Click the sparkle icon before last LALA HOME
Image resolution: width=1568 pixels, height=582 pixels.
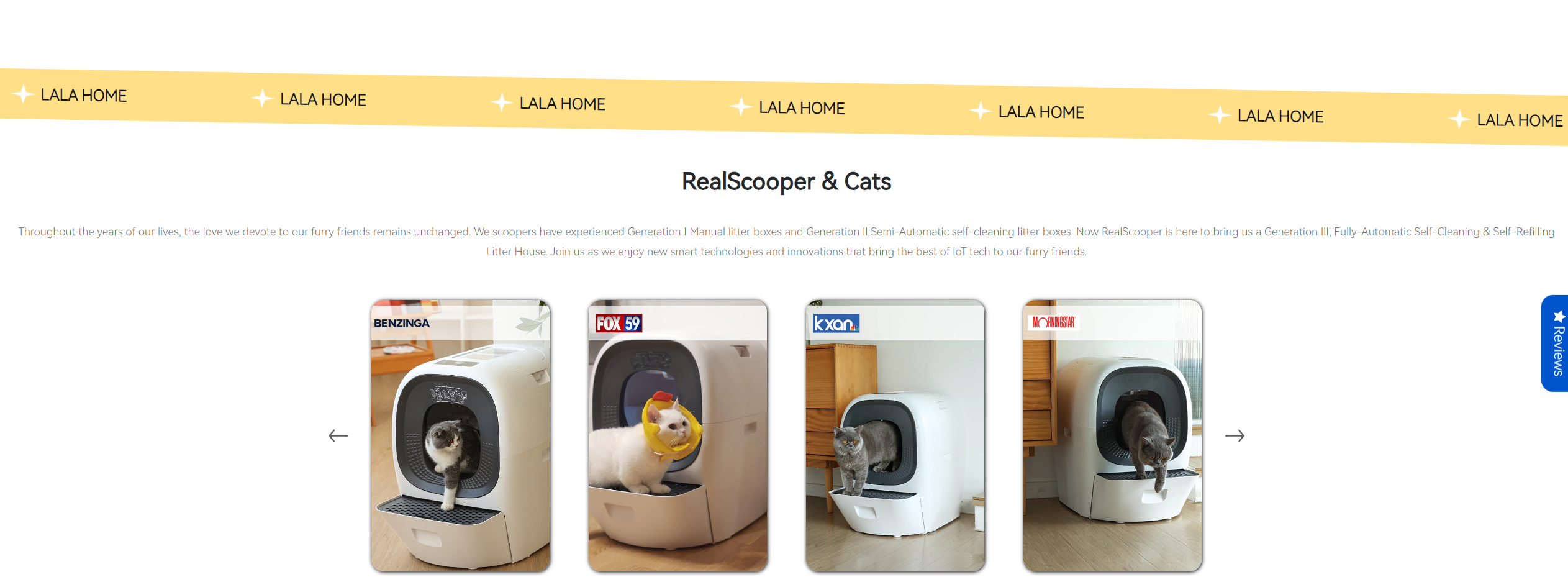[1459, 119]
